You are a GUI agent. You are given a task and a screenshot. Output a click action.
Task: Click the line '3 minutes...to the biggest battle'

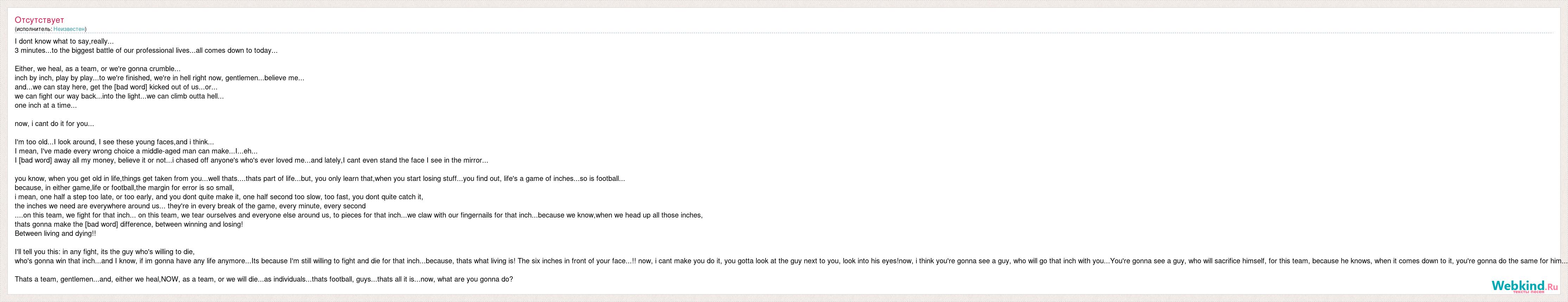146,51
